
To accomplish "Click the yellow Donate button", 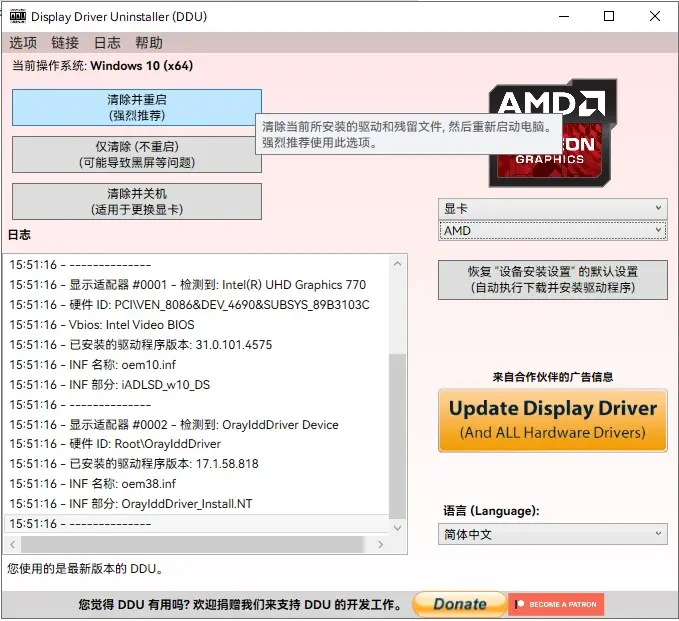I will (x=459, y=605).
